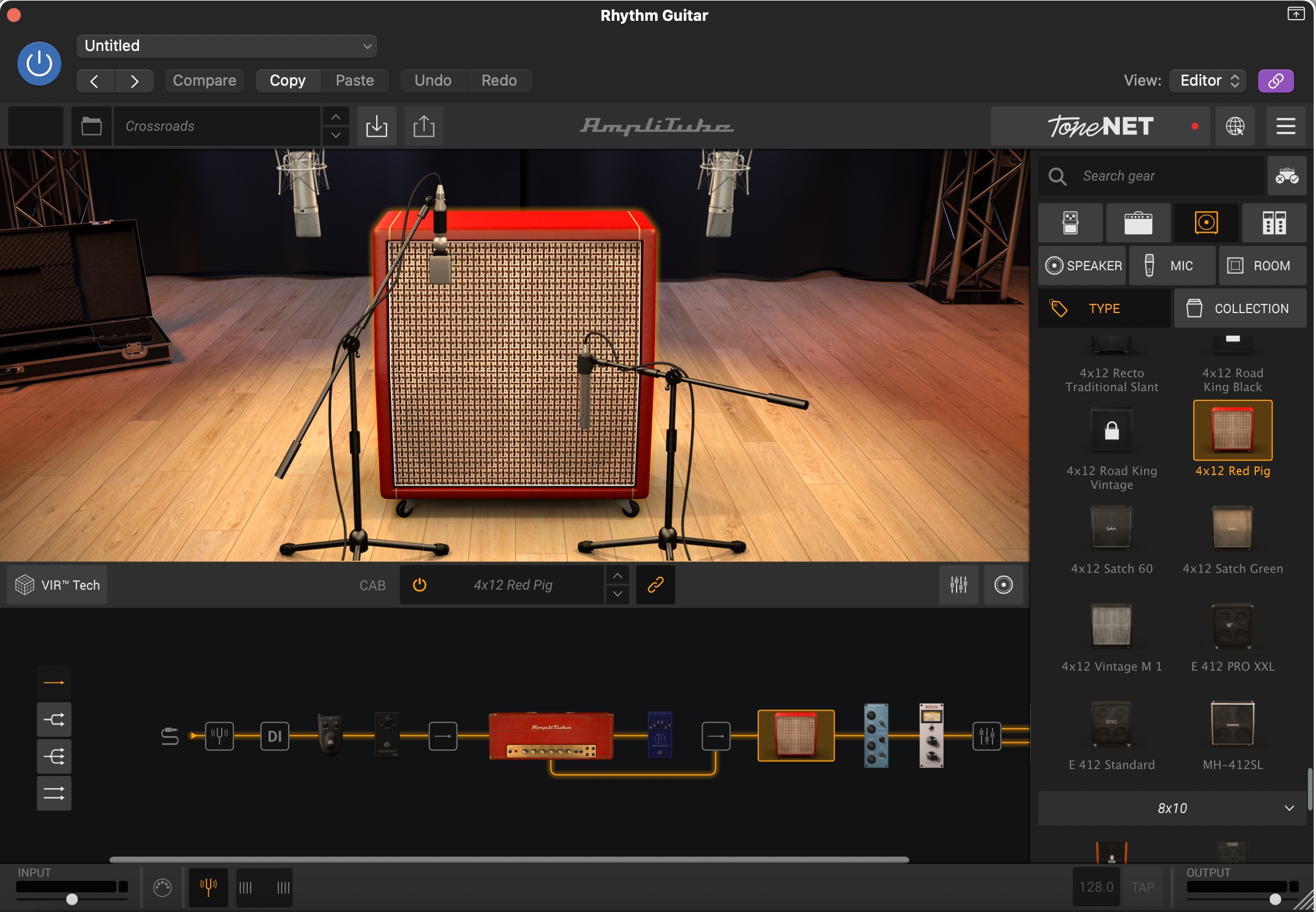
Task: Open the Untitled preset dropdown
Action: [226, 46]
